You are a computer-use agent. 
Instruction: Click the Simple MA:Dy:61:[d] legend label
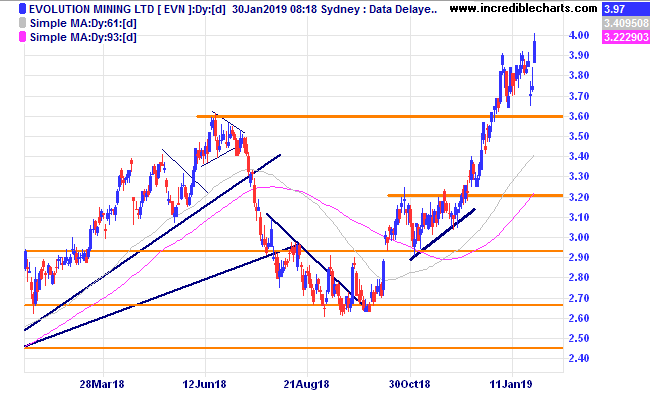pos(83,23)
